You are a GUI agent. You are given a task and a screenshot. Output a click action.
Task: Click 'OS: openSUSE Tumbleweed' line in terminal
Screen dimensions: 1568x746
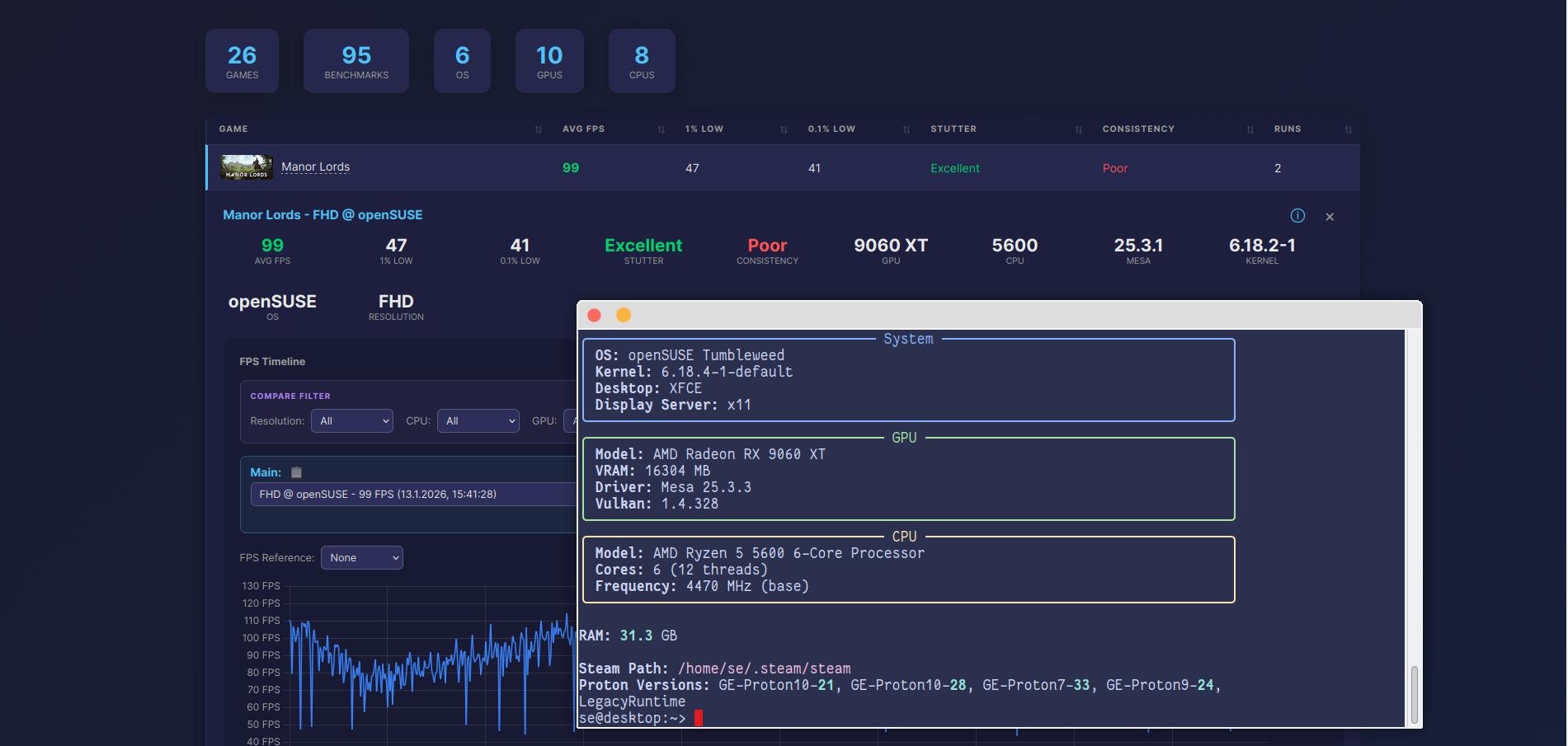tap(690, 355)
